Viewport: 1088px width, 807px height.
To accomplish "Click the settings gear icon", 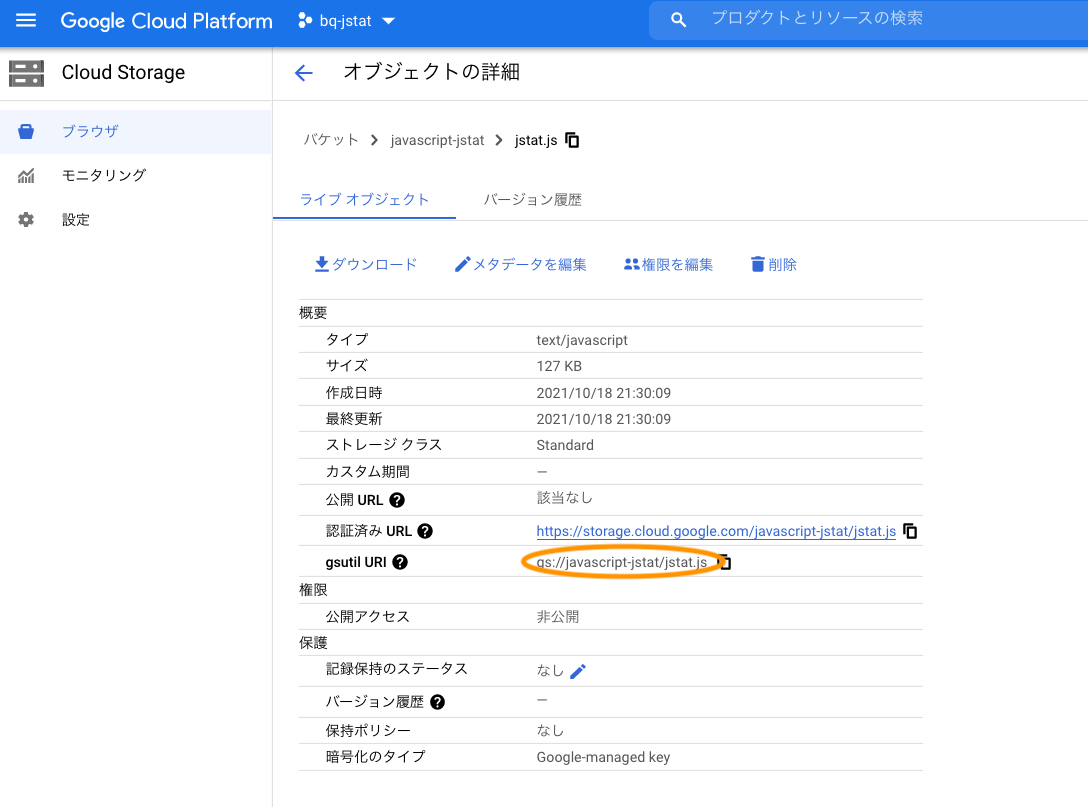I will click(x=26, y=220).
